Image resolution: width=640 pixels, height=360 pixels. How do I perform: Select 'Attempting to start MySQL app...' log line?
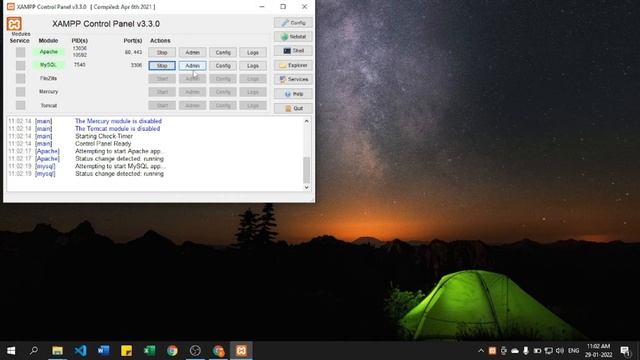point(120,166)
